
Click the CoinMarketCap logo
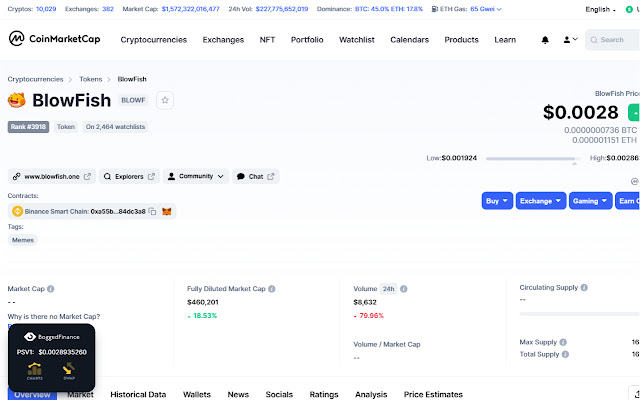point(54,39)
